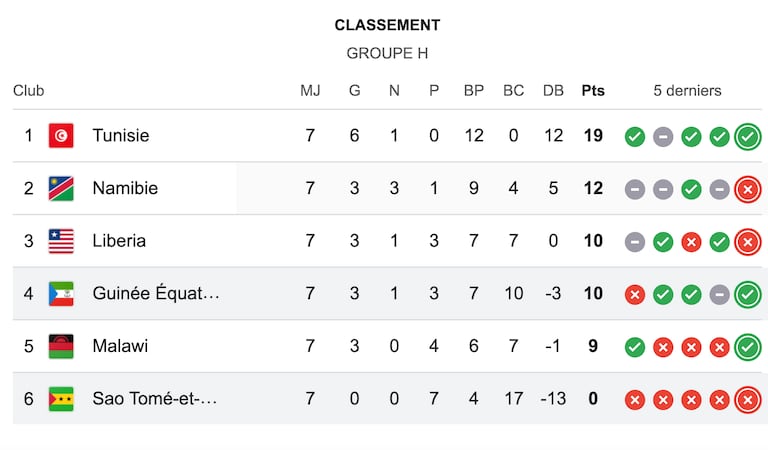Click the Liberia flag icon
This screenshot has width=768, height=450.
click(x=61, y=241)
